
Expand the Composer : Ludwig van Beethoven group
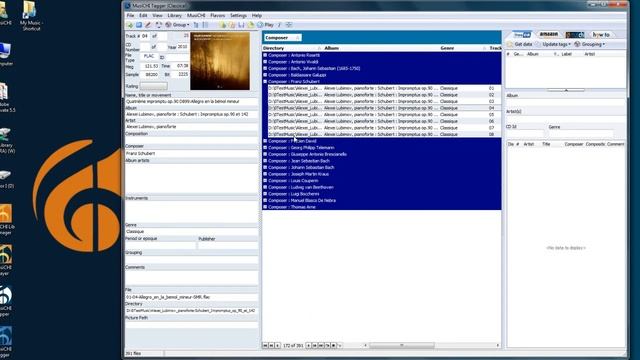(x=265, y=187)
